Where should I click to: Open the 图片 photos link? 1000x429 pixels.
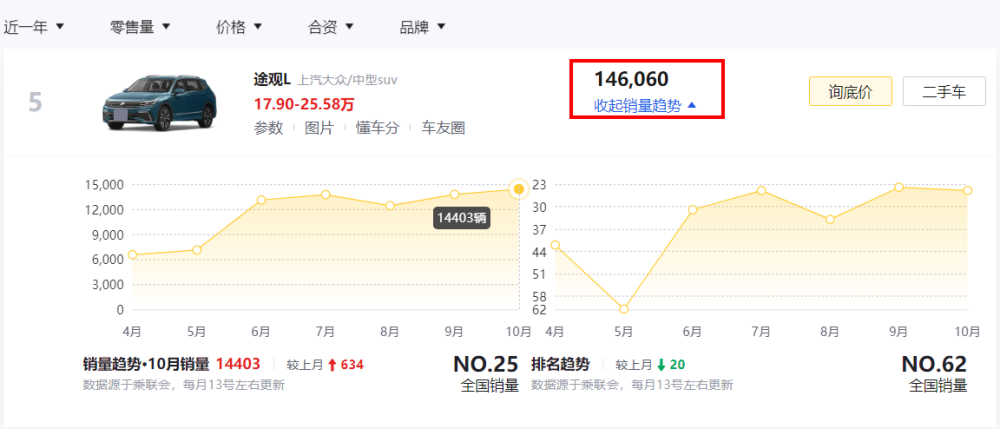(x=319, y=128)
